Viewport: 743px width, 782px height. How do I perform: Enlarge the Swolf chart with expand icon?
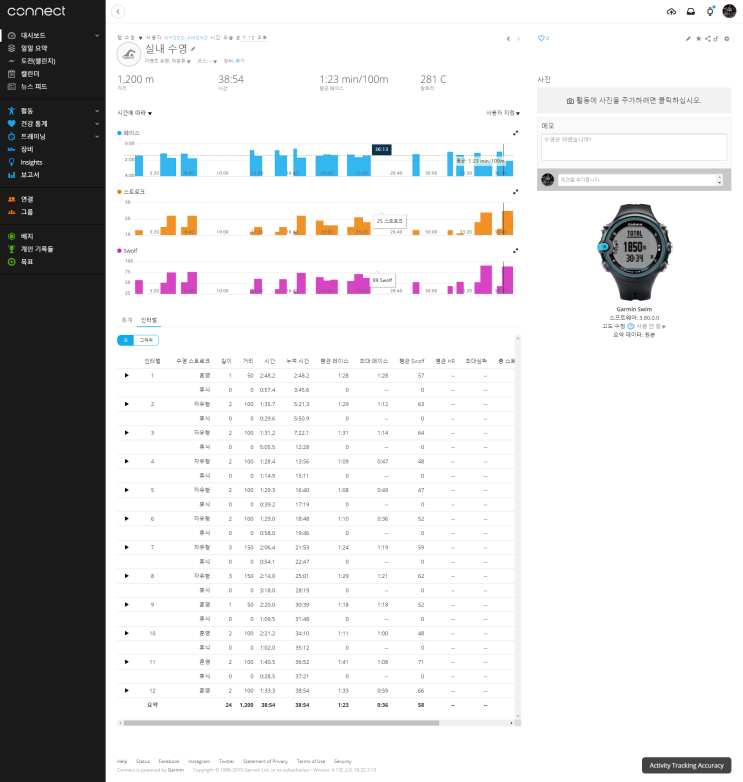[x=516, y=250]
